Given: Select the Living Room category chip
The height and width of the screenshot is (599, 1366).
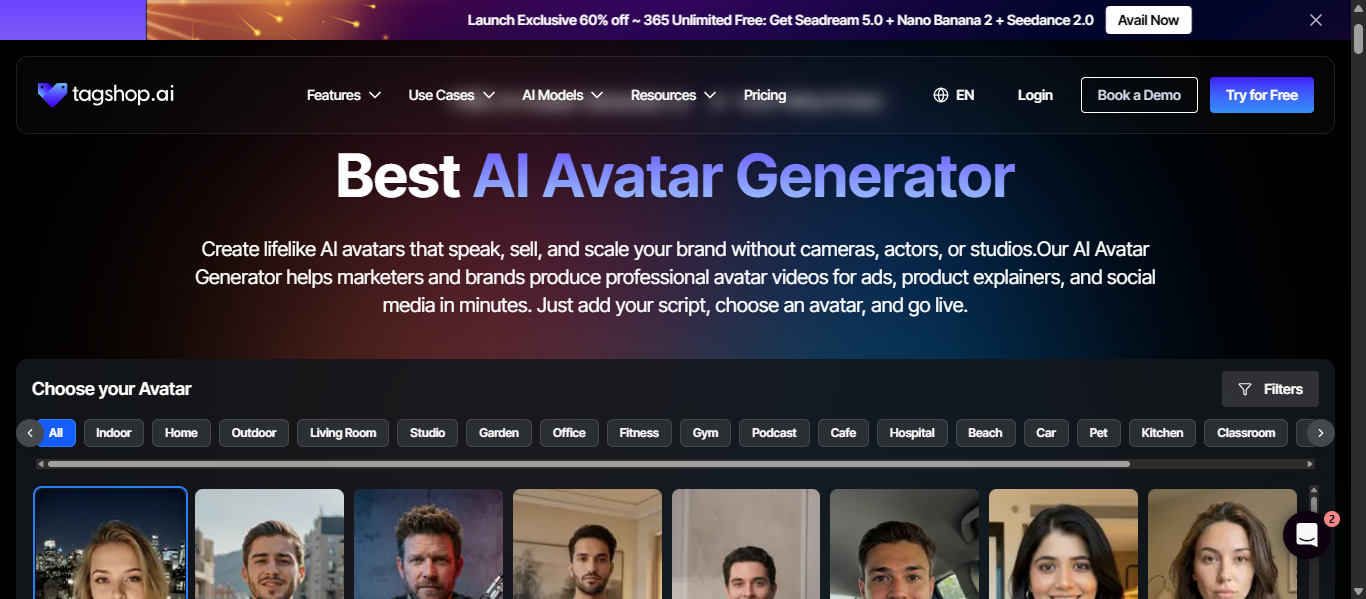Looking at the screenshot, I should point(343,433).
